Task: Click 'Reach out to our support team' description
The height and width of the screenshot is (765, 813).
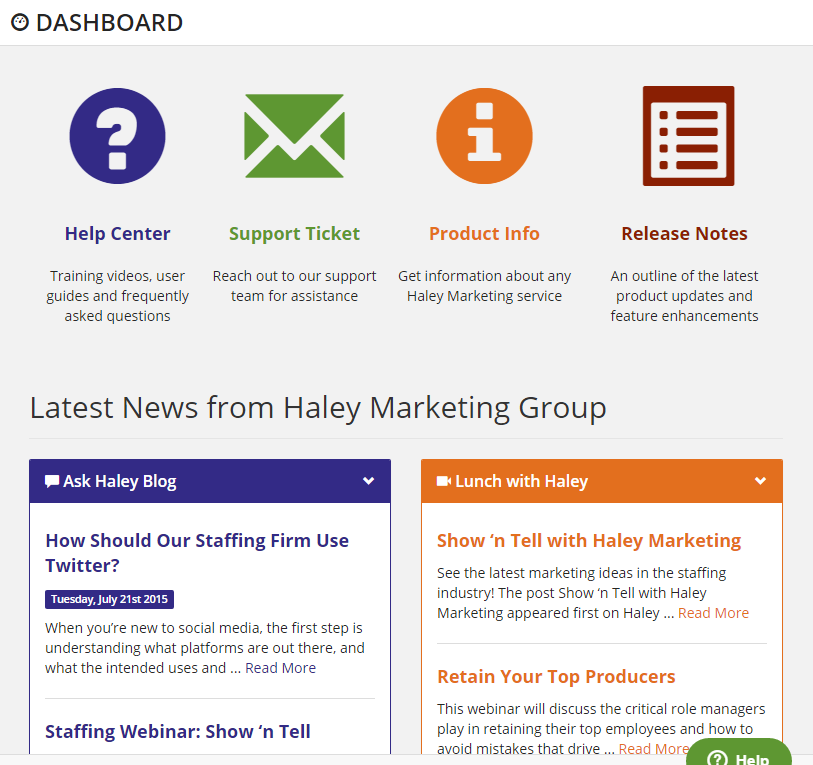Action: coord(294,286)
